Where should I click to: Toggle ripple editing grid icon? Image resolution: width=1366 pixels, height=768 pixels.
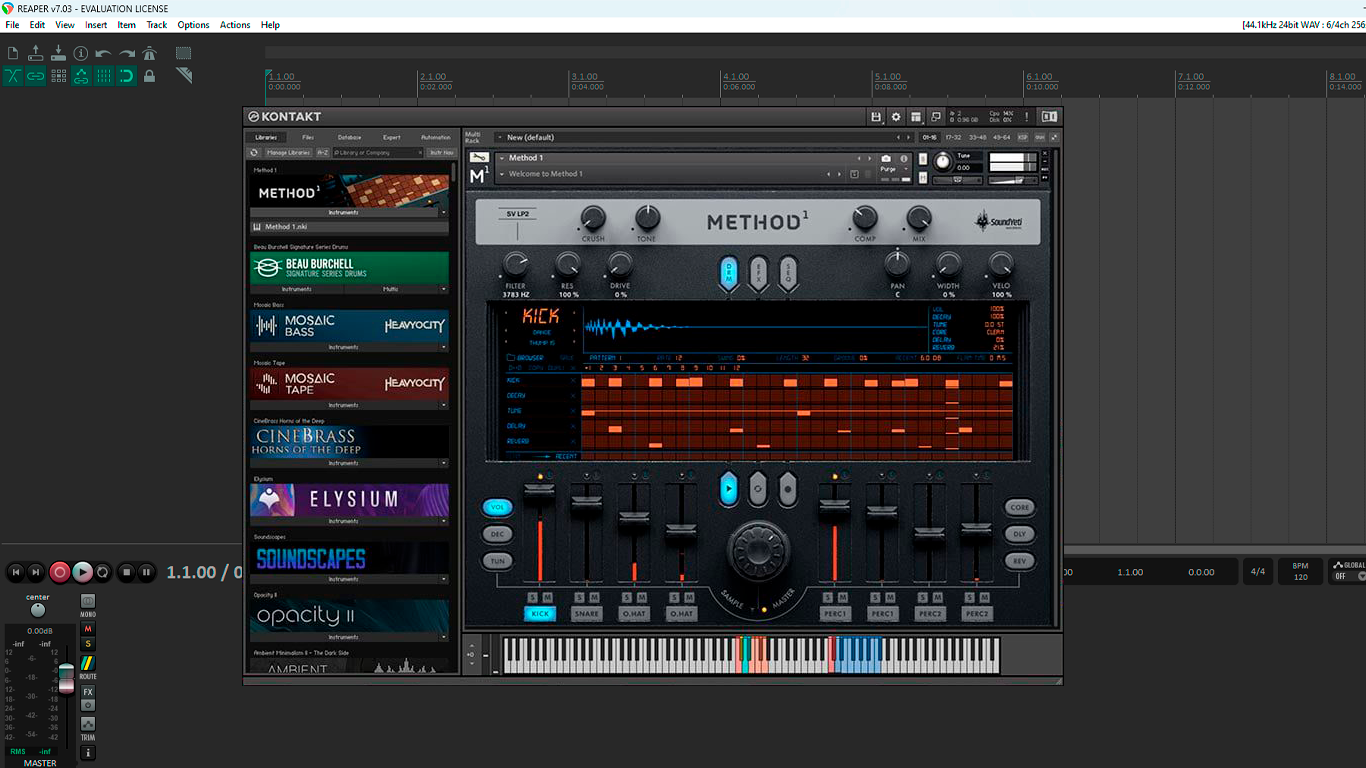pyautogui.click(x=58, y=76)
